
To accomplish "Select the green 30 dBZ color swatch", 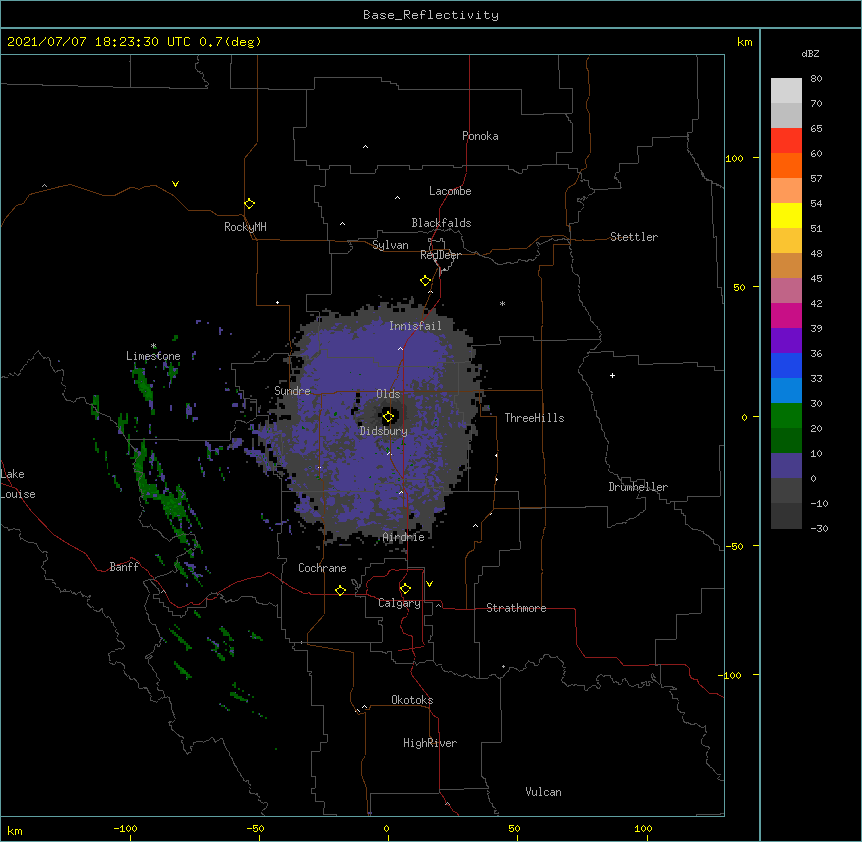I will click(786, 416).
